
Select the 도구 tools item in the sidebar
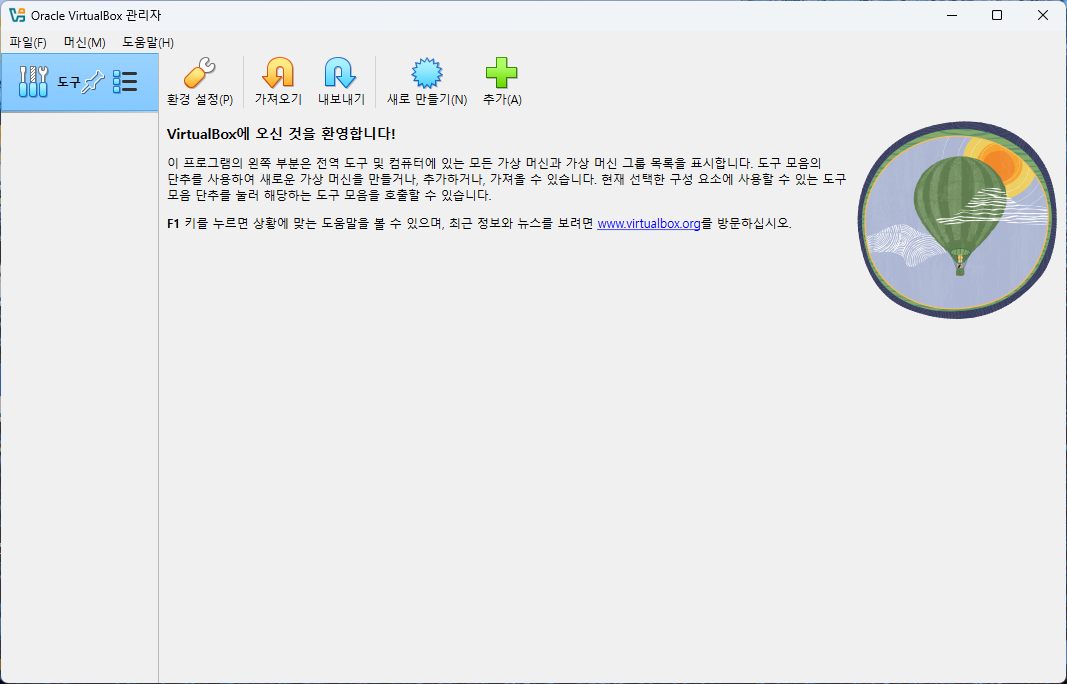point(80,82)
